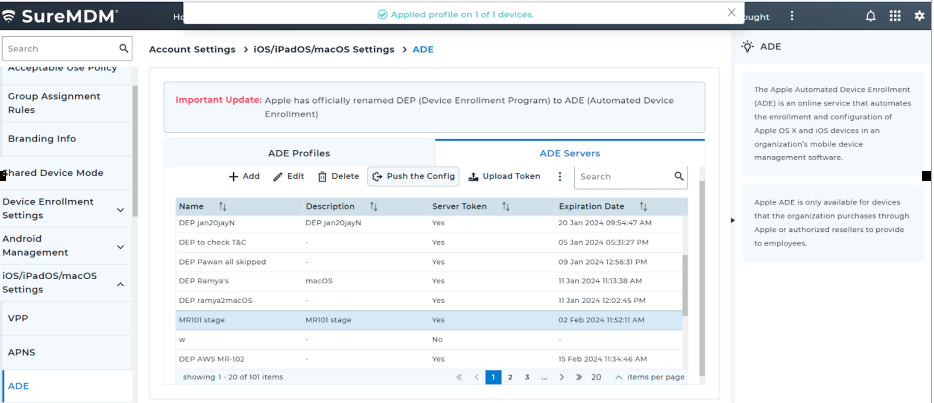Go to page 3
This screenshot has width=934, height=403.
pos(527,377)
